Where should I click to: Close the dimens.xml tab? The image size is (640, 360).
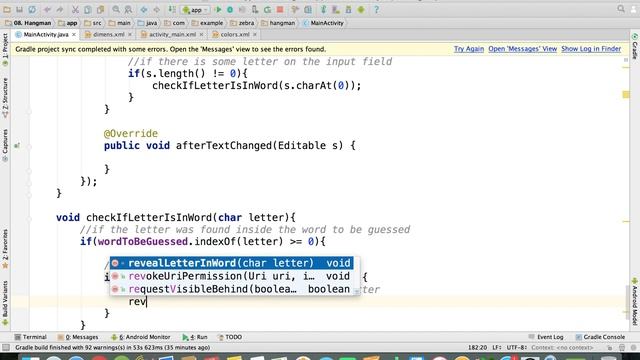[130, 35]
